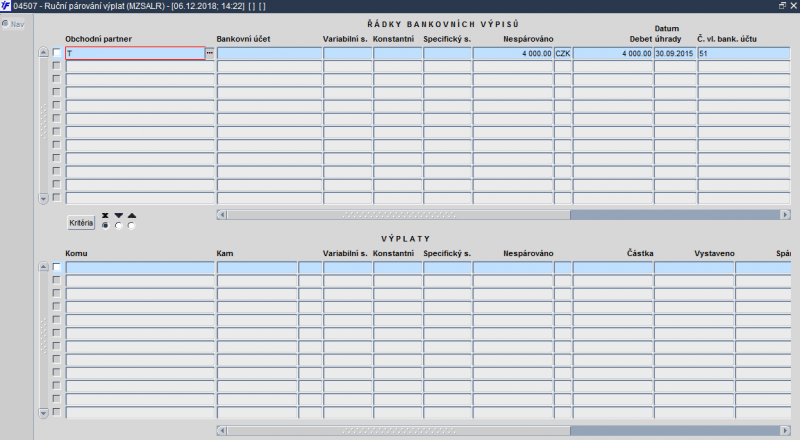Click right arrow of Výplaty horizontal scrollbar
Screen dimensions: 800x440
point(786,430)
